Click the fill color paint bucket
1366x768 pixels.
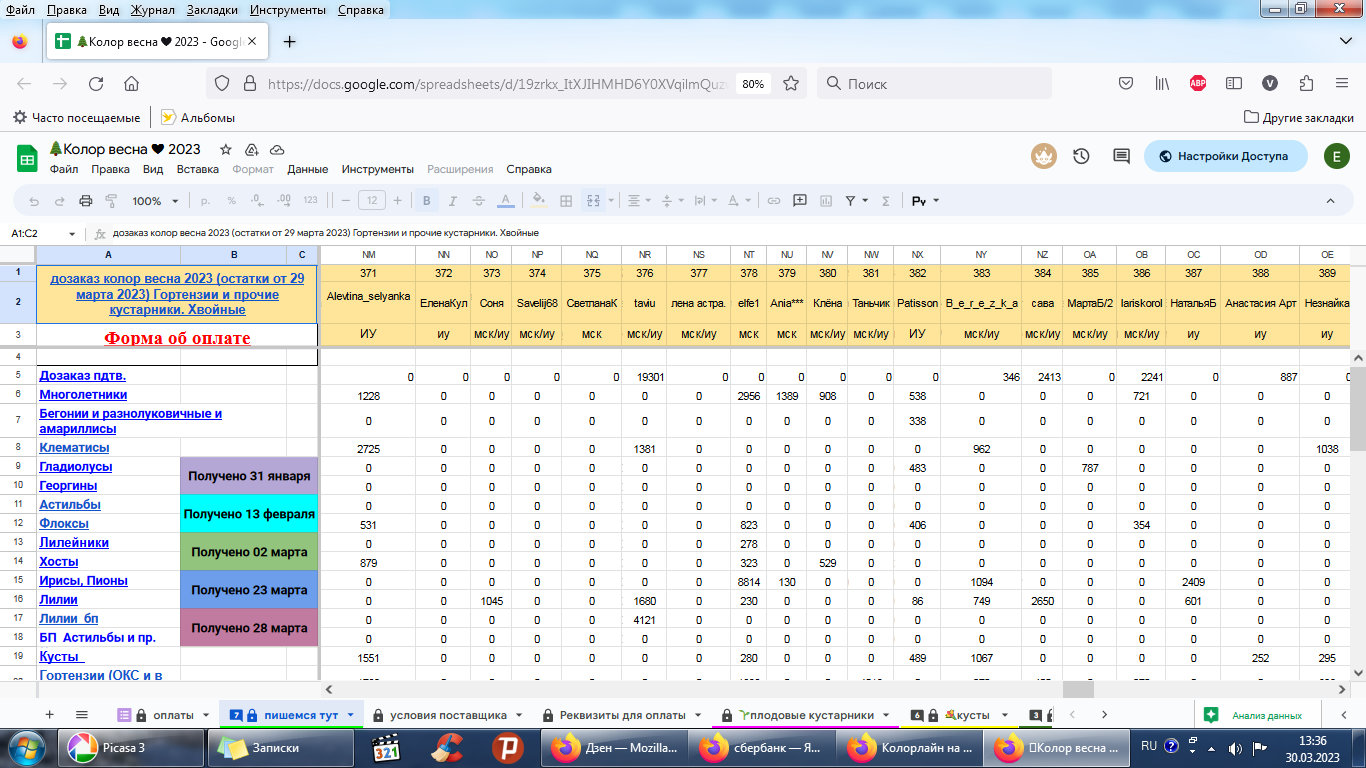[x=538, y=200]
